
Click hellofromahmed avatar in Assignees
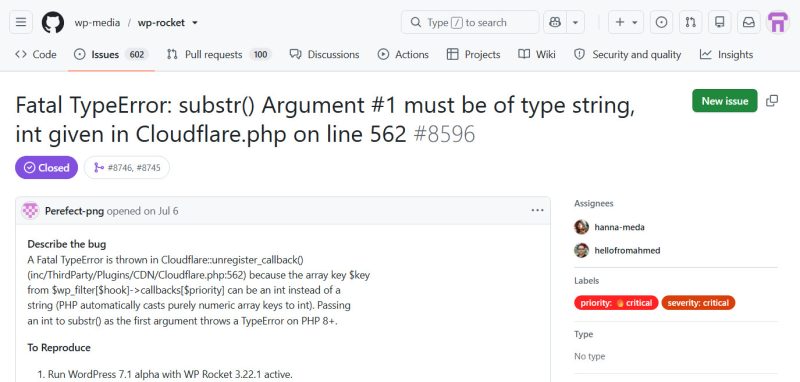click(581, 250)
